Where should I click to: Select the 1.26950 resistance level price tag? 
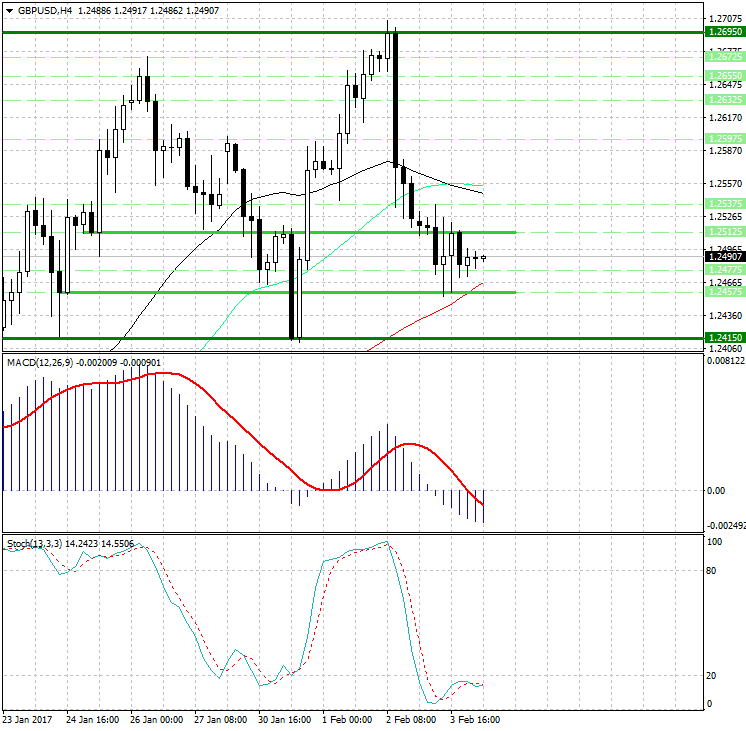(724, 32)
